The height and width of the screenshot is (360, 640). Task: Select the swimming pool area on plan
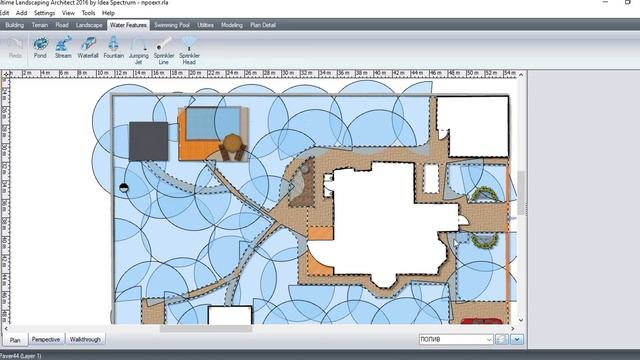(x=213, y=123)
